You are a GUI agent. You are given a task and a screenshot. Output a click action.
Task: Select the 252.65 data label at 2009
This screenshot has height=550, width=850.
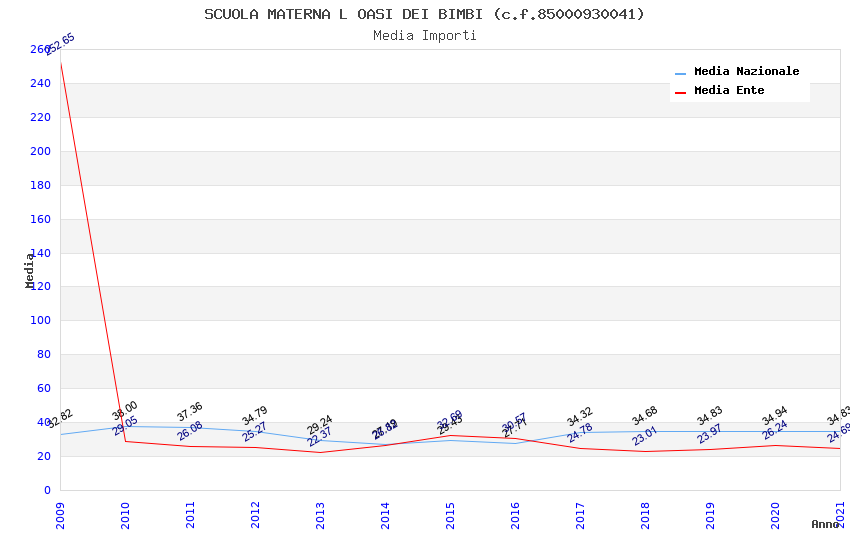pyautogui.click(x=60, y=44)
